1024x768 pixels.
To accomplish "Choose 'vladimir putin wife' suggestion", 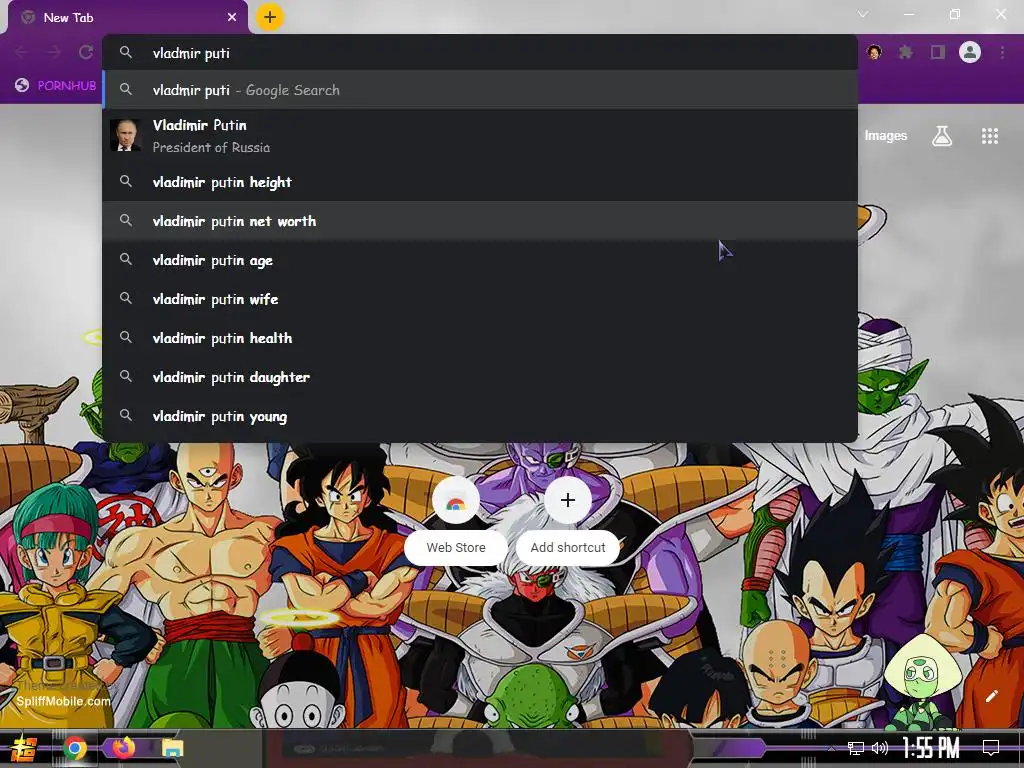I will (480, 299).
